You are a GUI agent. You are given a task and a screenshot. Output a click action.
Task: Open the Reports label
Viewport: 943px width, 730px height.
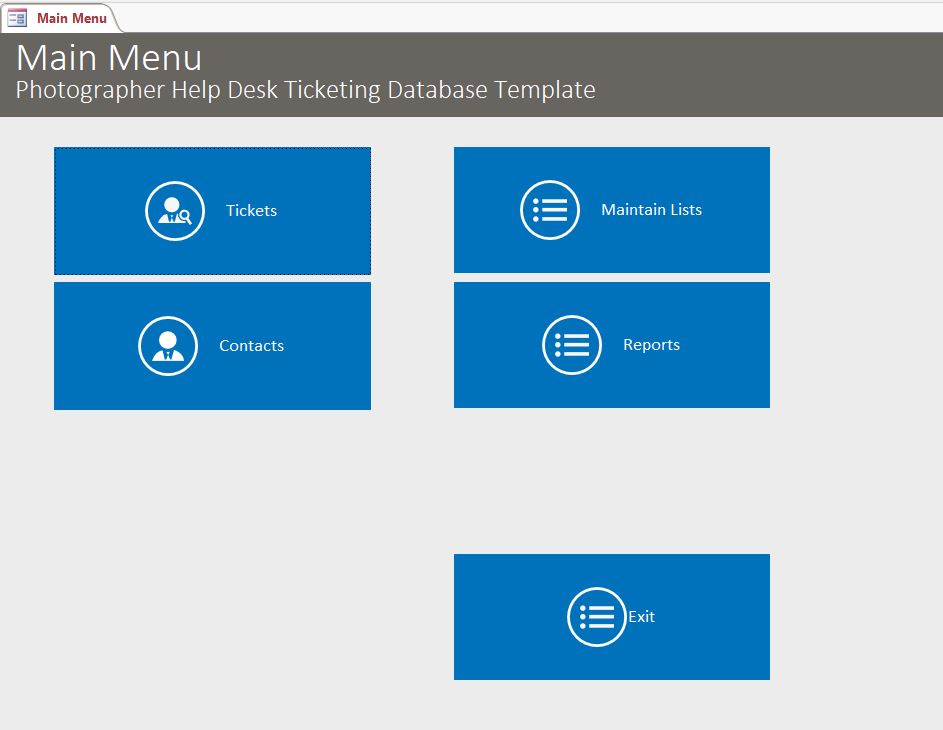(x=651, y=345)
